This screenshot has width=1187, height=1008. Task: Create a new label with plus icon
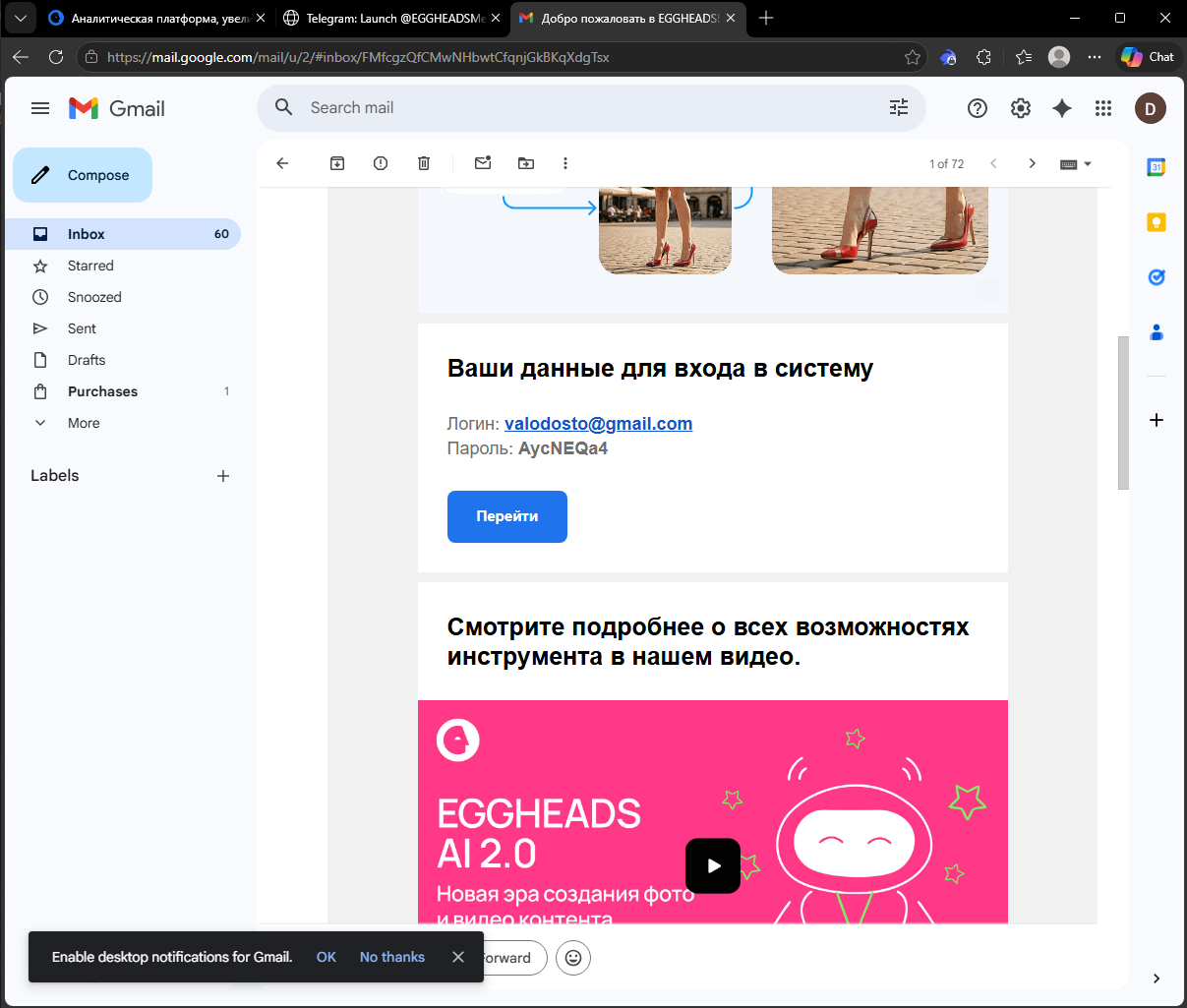[x=223, y=476]
